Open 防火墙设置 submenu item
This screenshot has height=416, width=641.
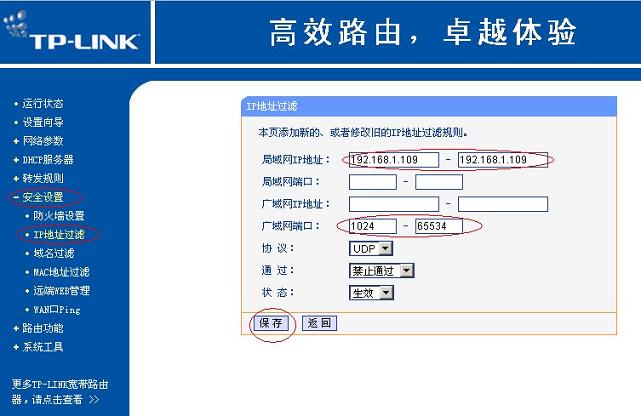pyautogui.click(x=58, y=215)
